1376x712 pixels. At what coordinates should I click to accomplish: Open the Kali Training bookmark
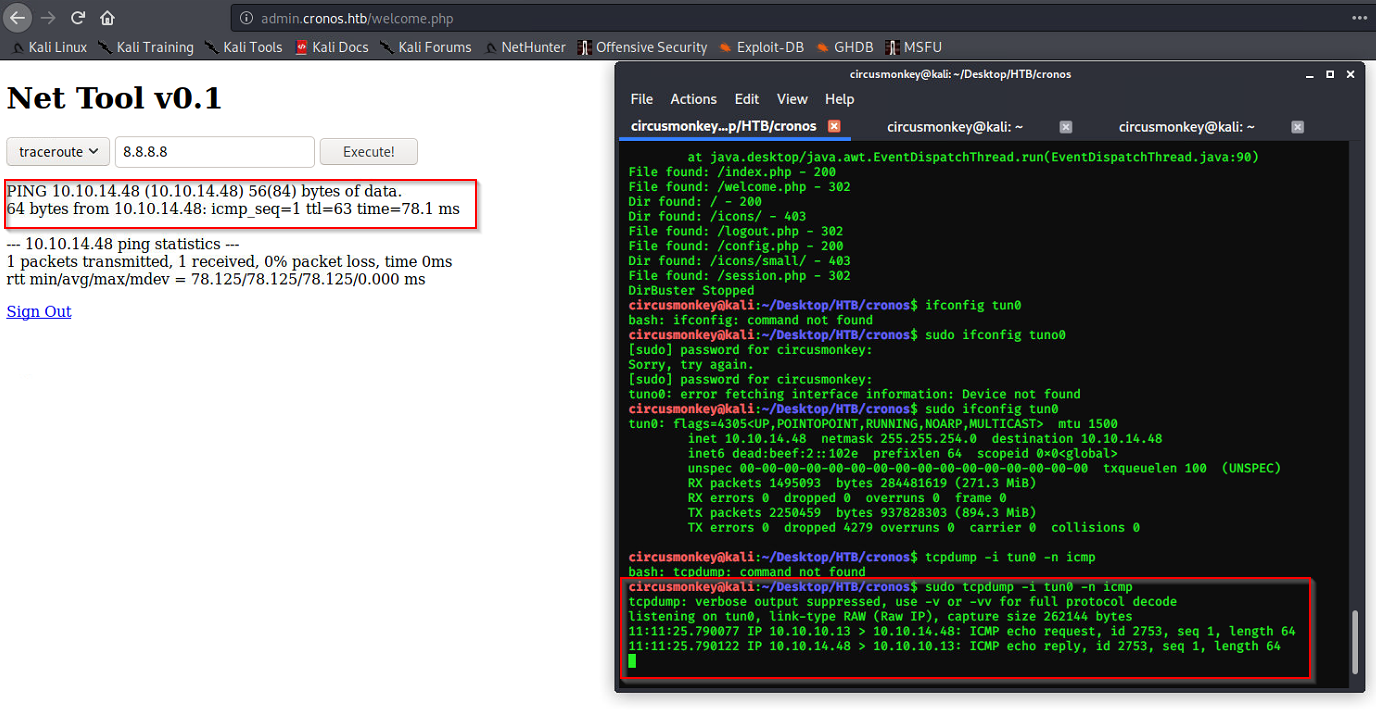[x=145, y=47]
